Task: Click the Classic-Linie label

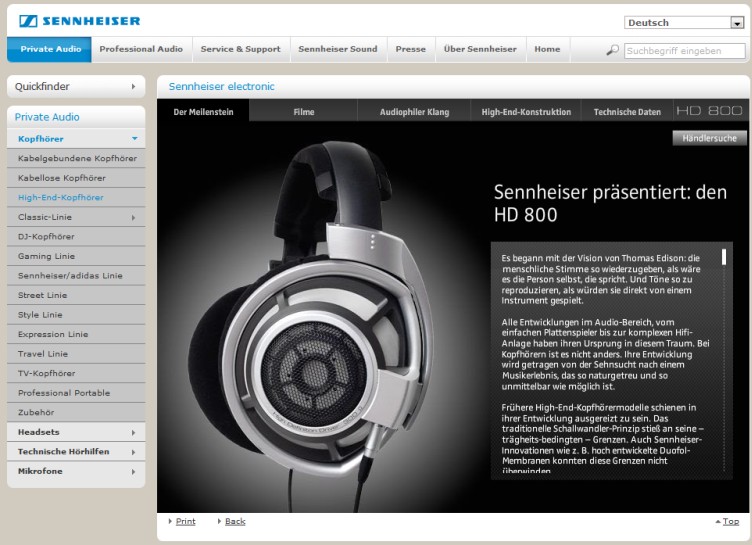Action: tap(45, 217)
